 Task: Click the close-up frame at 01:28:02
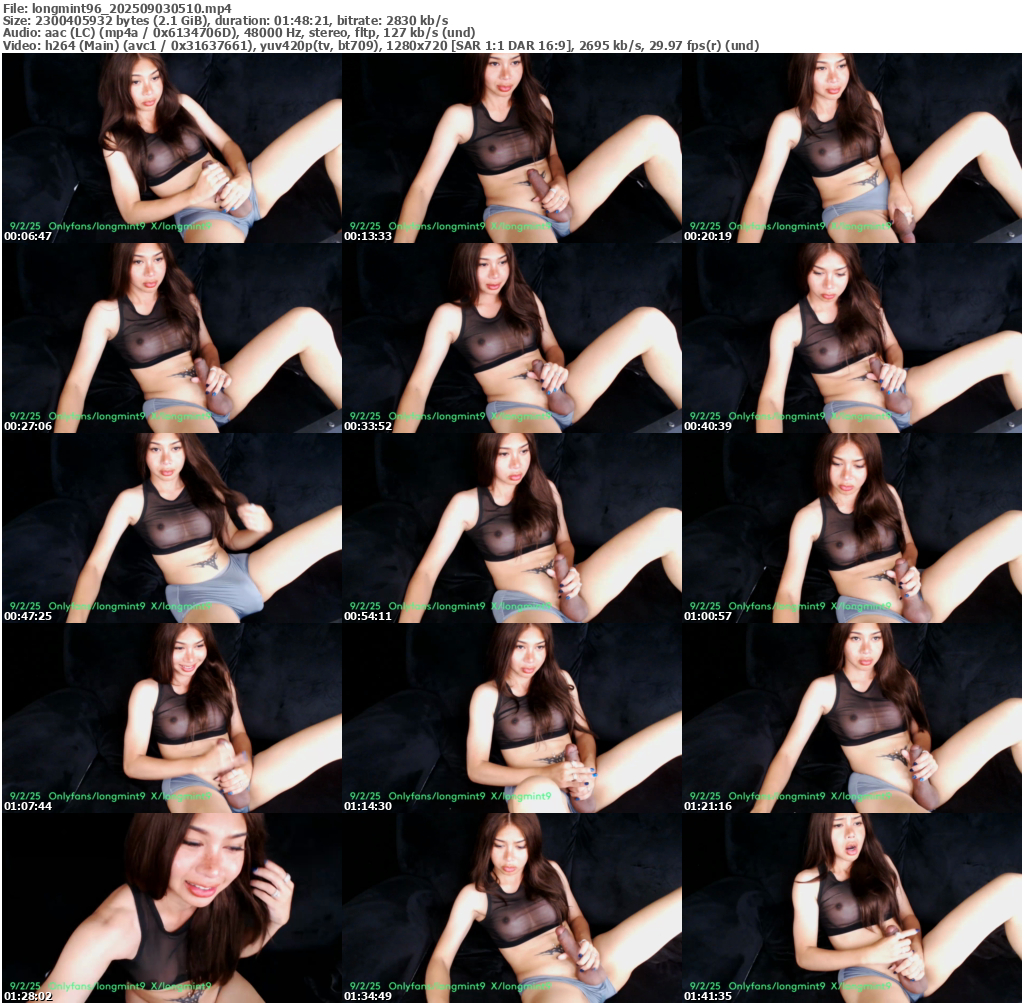coord(171,907)
